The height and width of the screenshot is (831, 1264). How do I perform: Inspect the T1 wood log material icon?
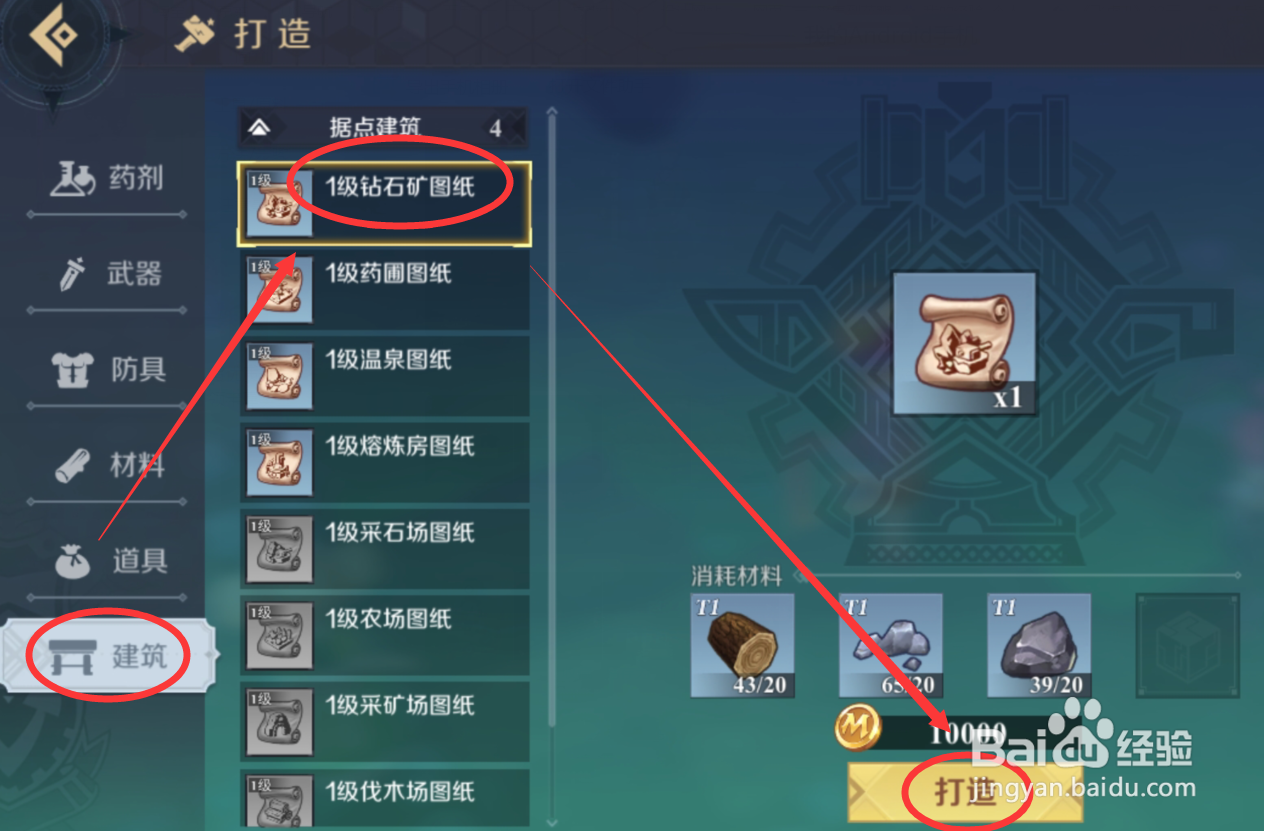(x=743, y=645)
